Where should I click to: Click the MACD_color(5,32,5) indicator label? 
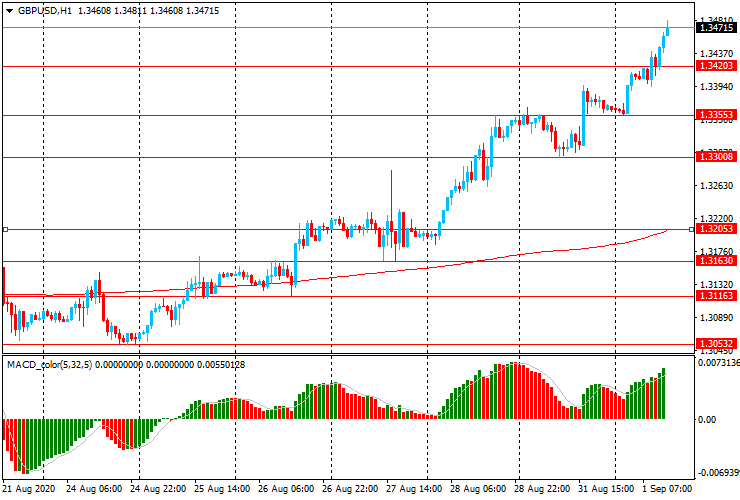(50, 364)
